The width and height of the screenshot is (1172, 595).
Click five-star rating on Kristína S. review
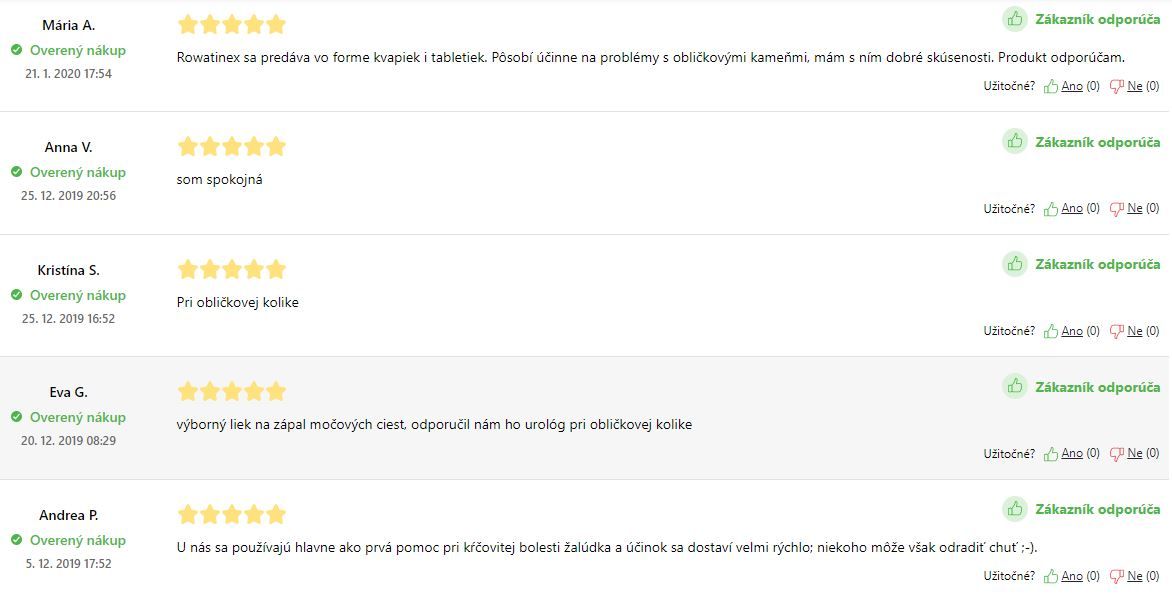coord(232,269)
